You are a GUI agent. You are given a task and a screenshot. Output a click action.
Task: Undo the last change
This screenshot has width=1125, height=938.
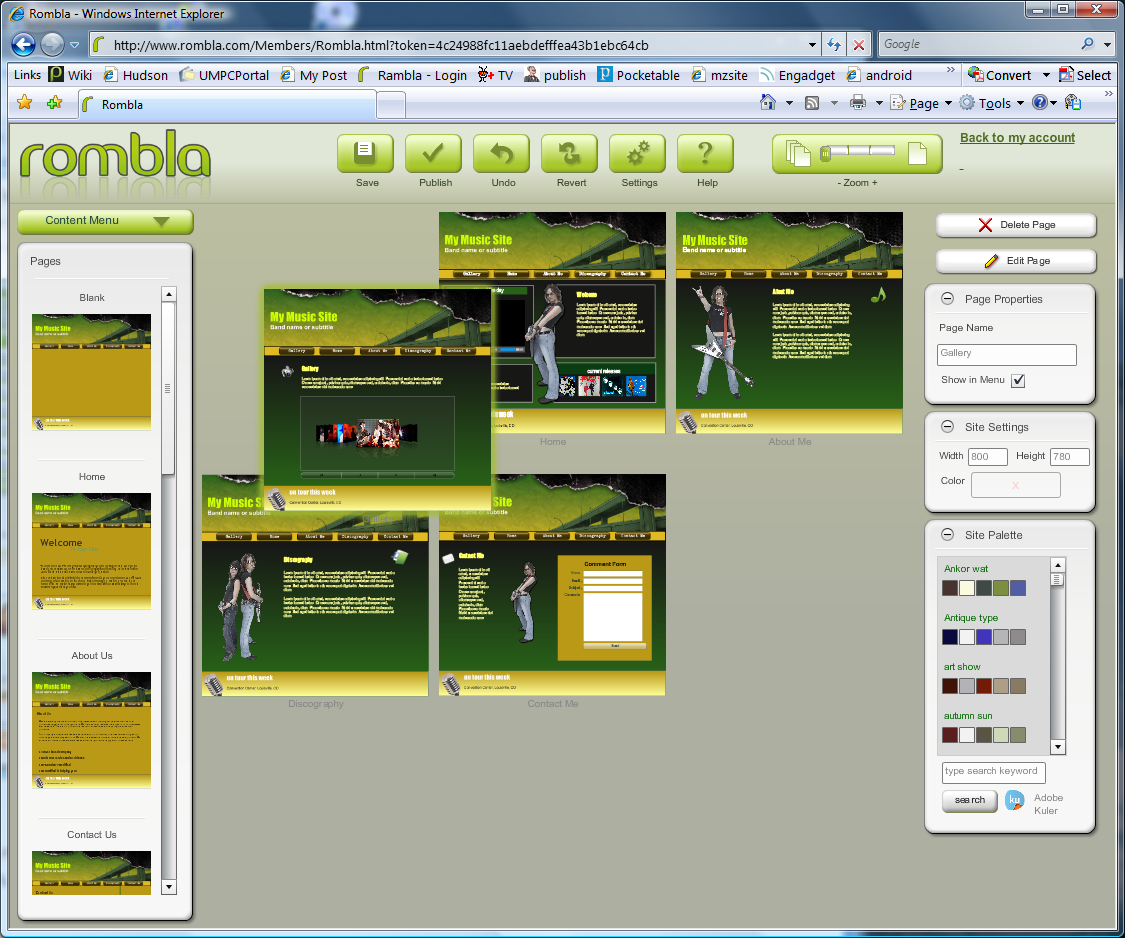point(501,154)
